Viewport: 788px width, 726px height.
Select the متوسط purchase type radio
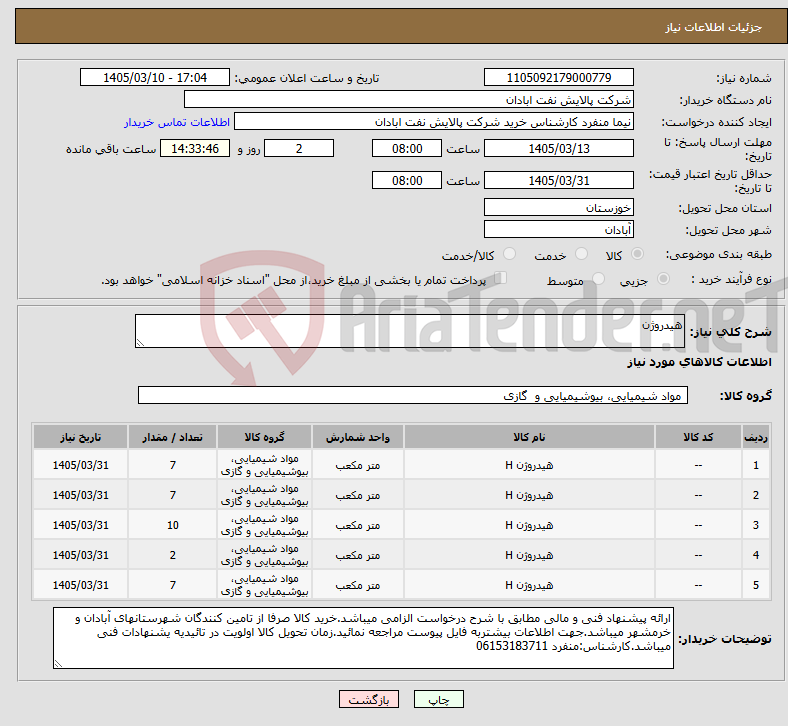click(598, 279)
